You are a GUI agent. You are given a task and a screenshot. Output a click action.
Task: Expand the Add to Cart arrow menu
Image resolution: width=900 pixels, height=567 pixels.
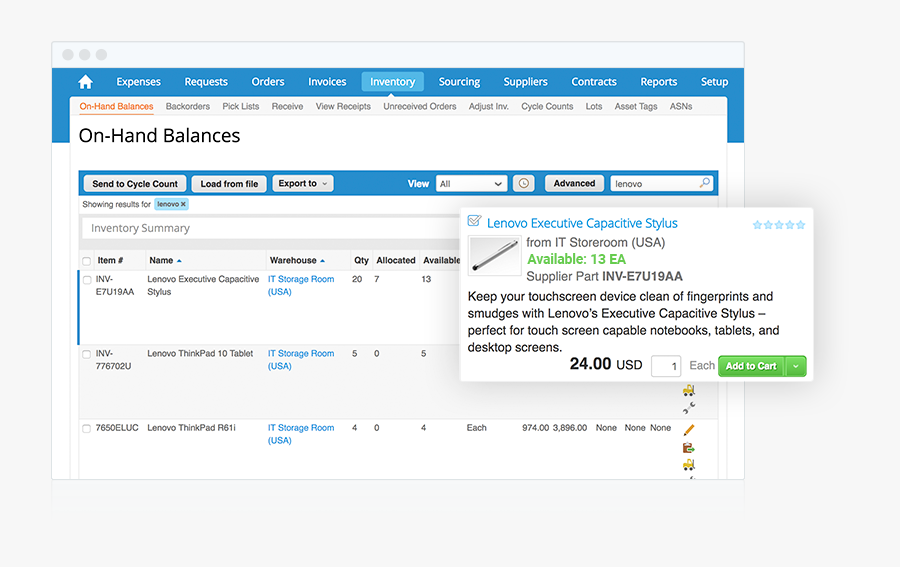[796, 366]
